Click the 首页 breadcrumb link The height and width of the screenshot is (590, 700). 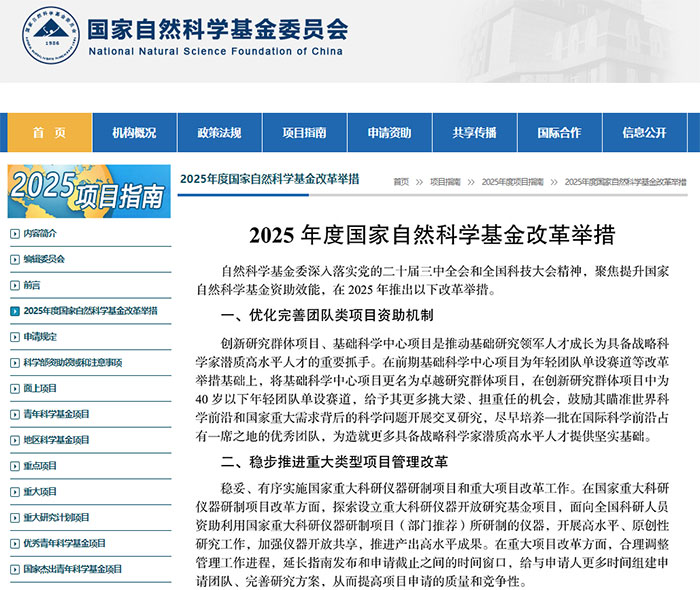pyautogui.click(x=401, y=182)
